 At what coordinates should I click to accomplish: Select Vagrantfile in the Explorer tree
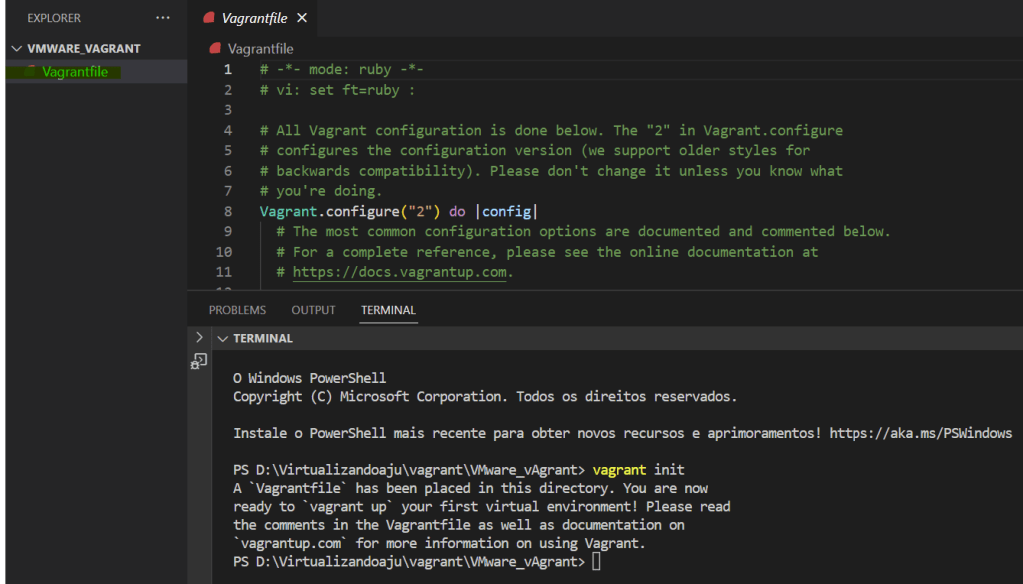click(x=75, y=72)
